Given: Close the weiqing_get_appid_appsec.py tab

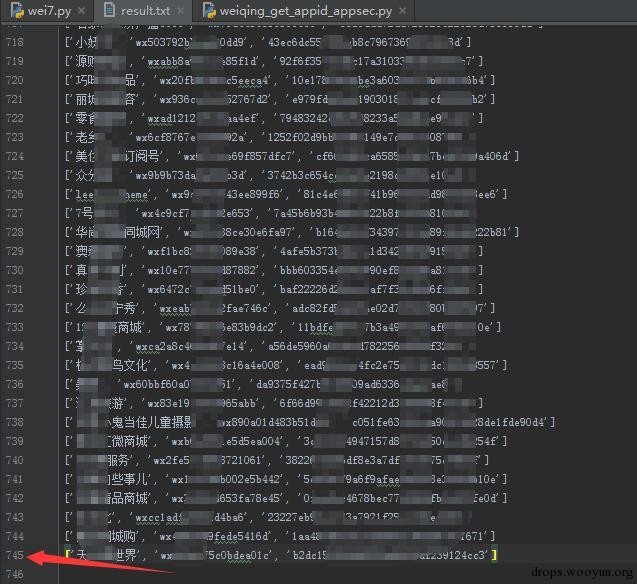Looking at the screenshot, I should (x=402, y=11).
